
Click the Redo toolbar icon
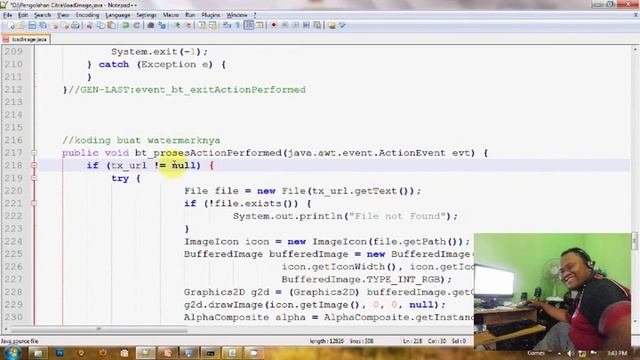[x=136, y=25]
